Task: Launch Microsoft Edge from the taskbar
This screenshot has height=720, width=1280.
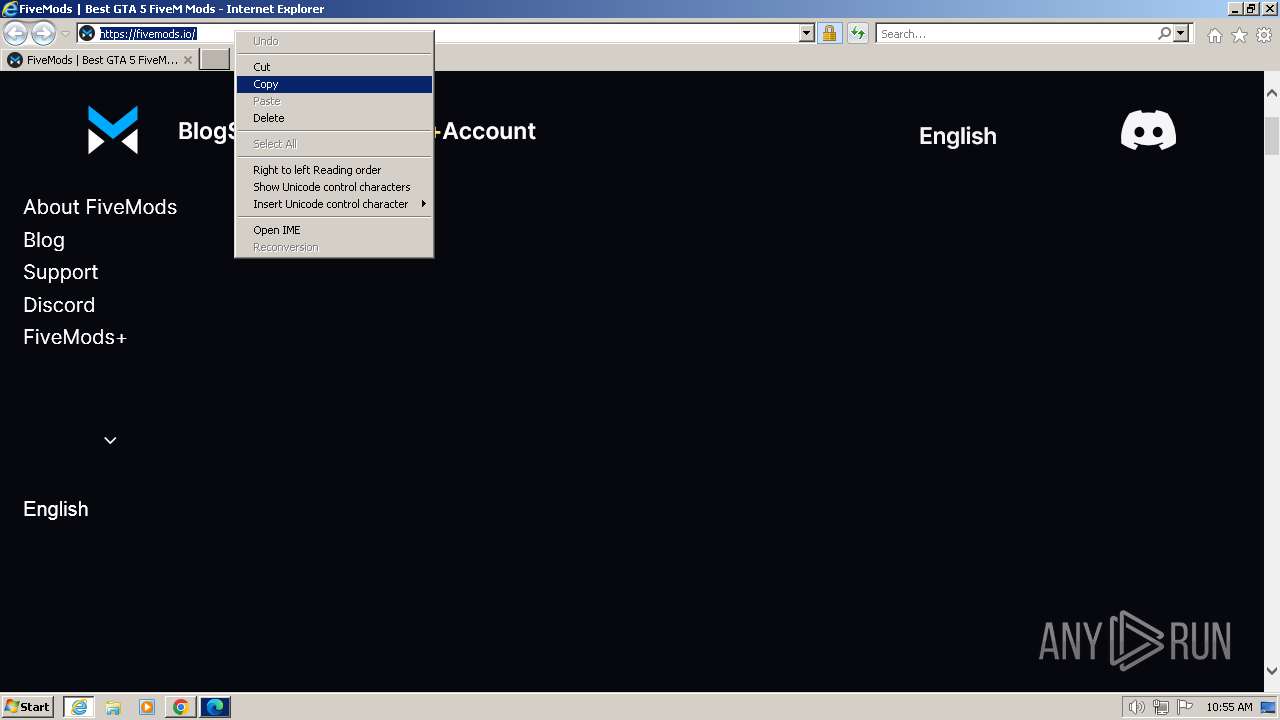Action: pyautogui.click(x=215, y=707)
